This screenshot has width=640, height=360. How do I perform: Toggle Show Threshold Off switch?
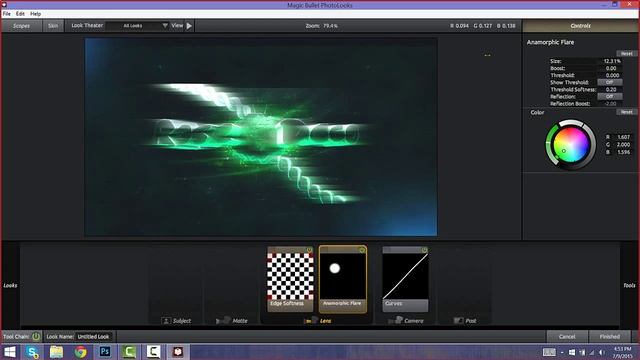pyautogui.click(x=609, y=82)
